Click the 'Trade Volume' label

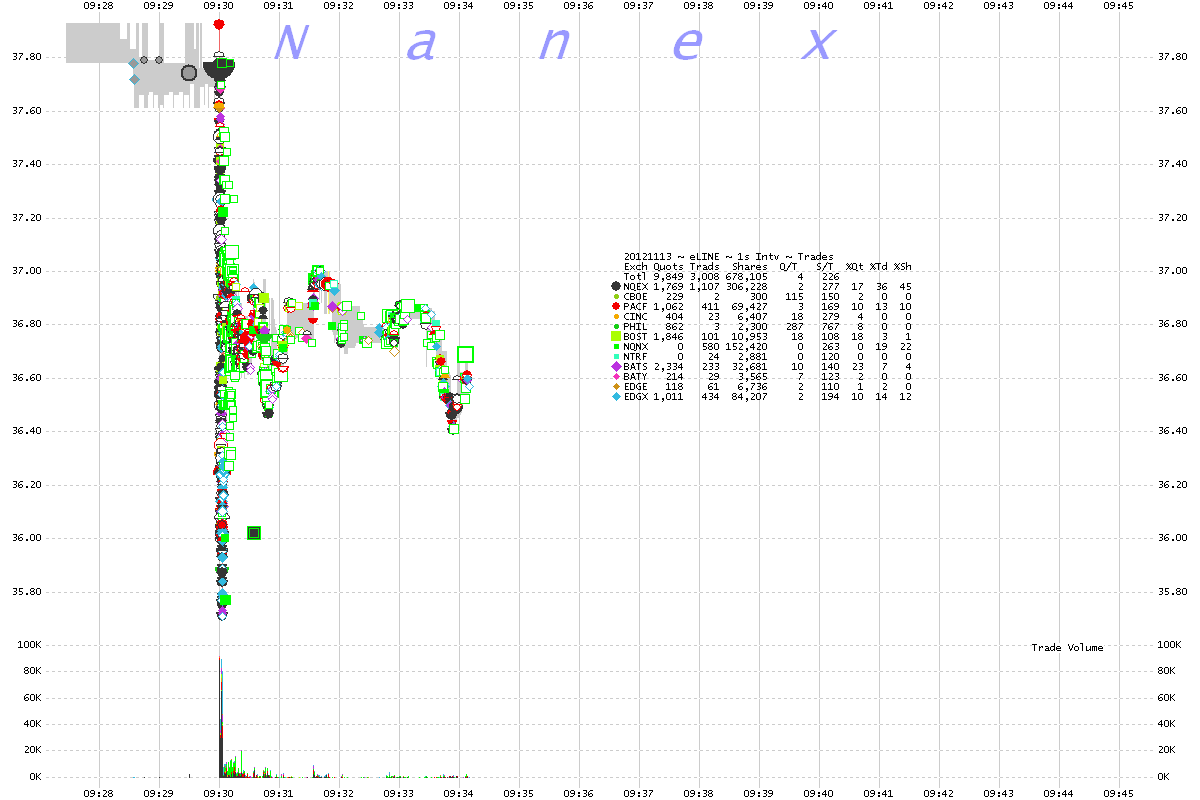point(1067,648)
